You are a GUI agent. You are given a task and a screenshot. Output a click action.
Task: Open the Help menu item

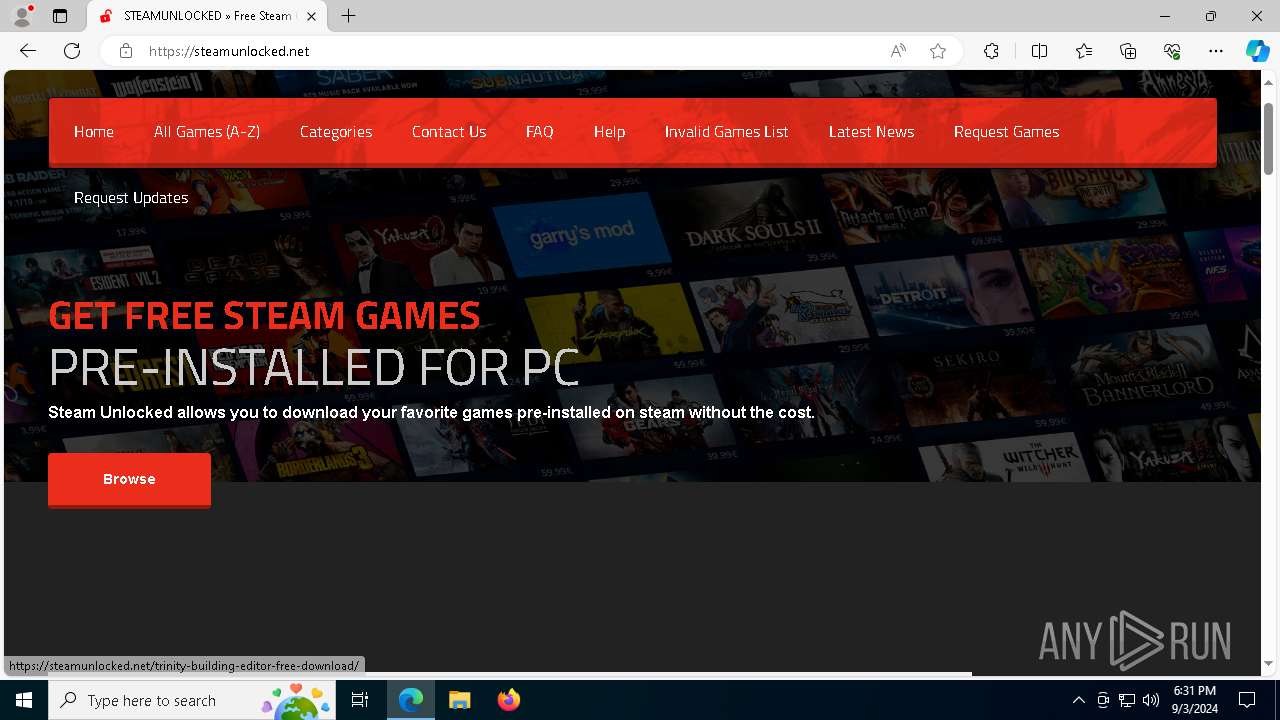[x=609, y=132]
